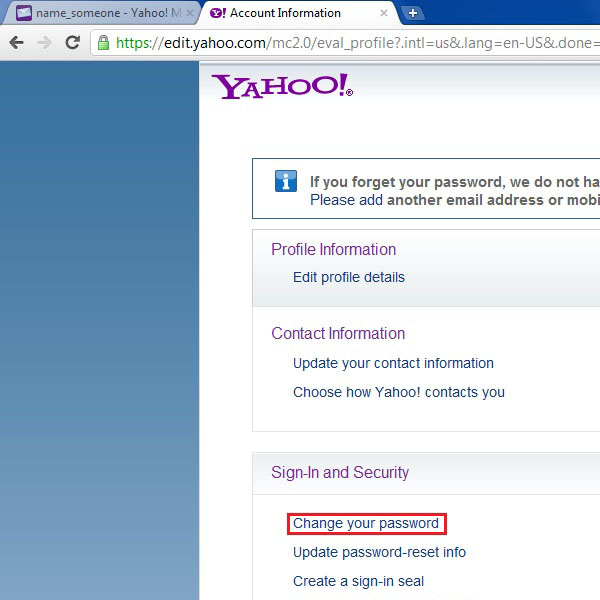
Task: Open Edit profile details link
Action: point(349,277)
